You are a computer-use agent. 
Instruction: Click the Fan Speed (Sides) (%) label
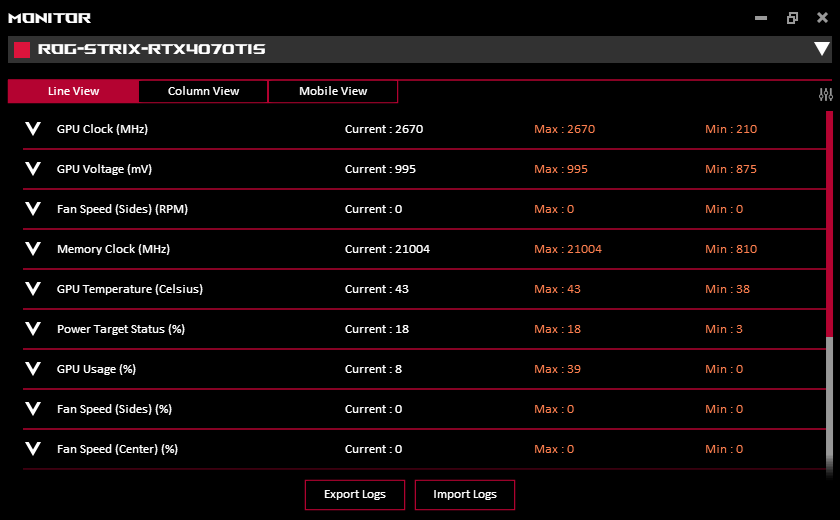click(x=114, y=409)
